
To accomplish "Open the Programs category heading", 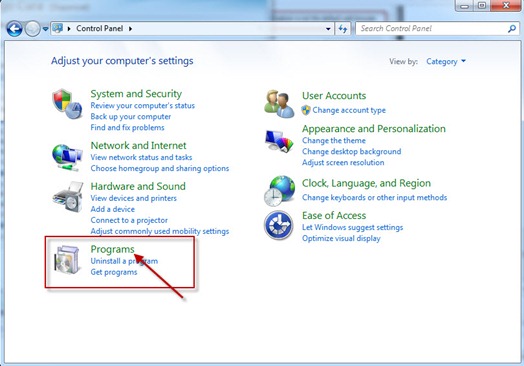I will pyautogui.click(x=112, y=249).
